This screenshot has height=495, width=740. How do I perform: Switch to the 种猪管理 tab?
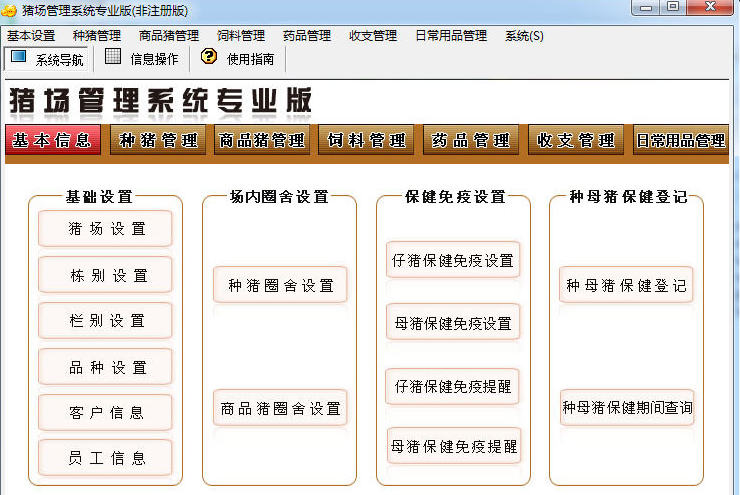(x=158, y=140)
